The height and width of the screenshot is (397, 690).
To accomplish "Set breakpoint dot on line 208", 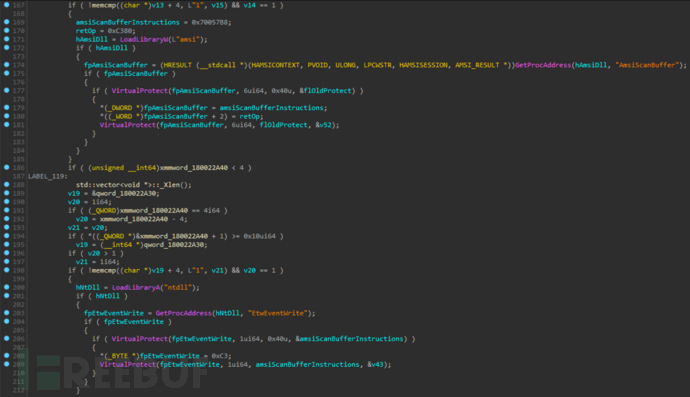I will pyautogui.click(x=7, y=356).
